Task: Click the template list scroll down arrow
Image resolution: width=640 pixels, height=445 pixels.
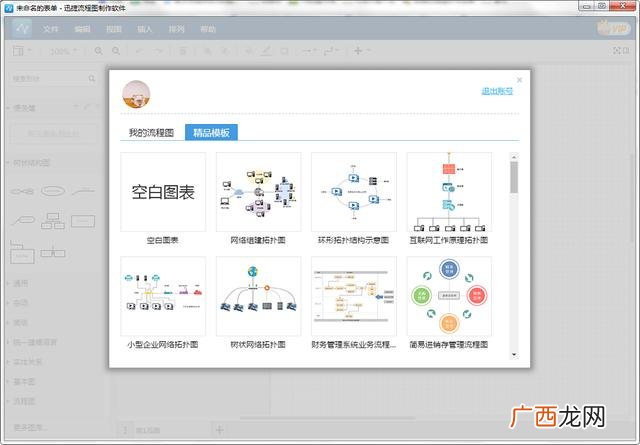Action: (514, 355)
